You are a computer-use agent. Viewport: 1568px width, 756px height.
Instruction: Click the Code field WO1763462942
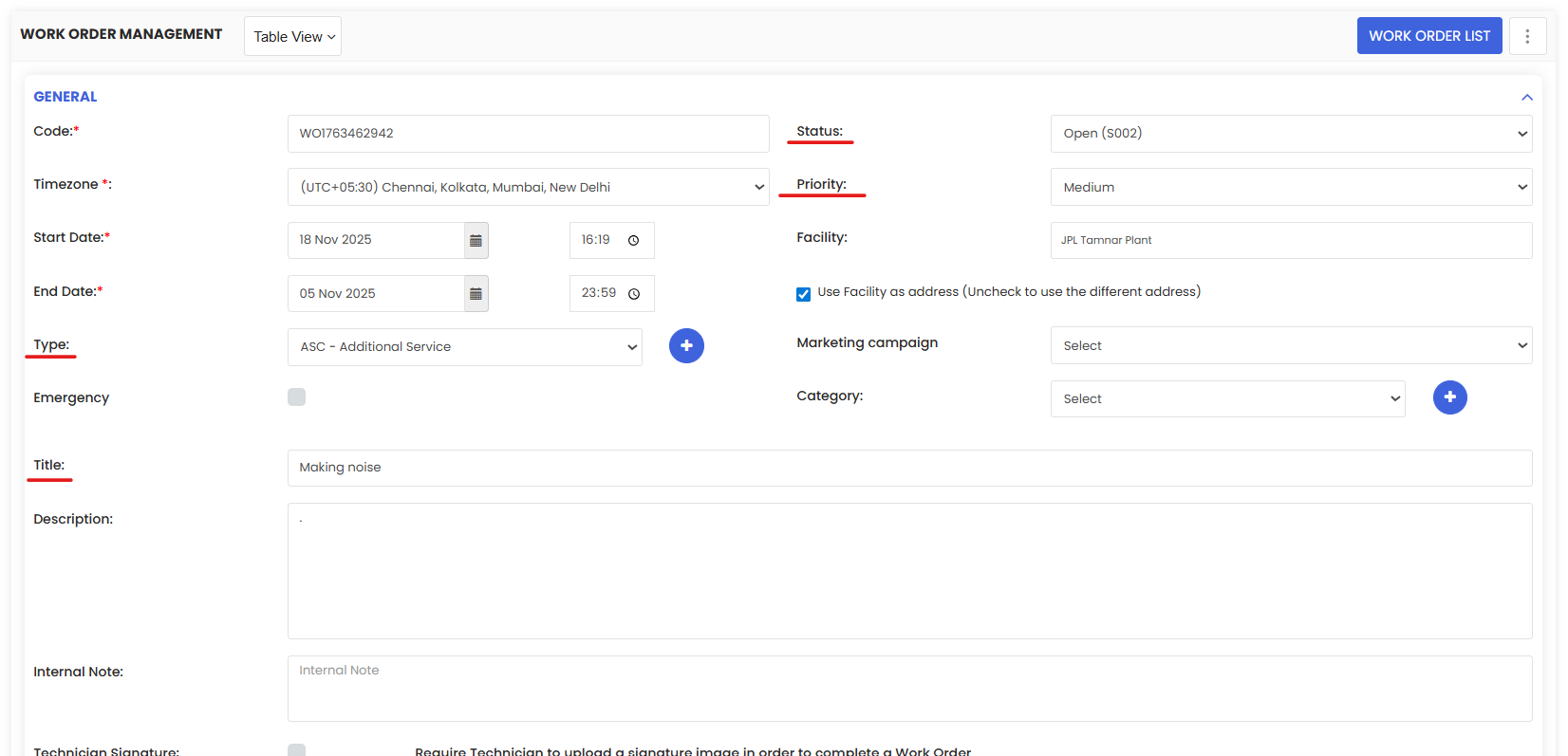click(529, 134)
